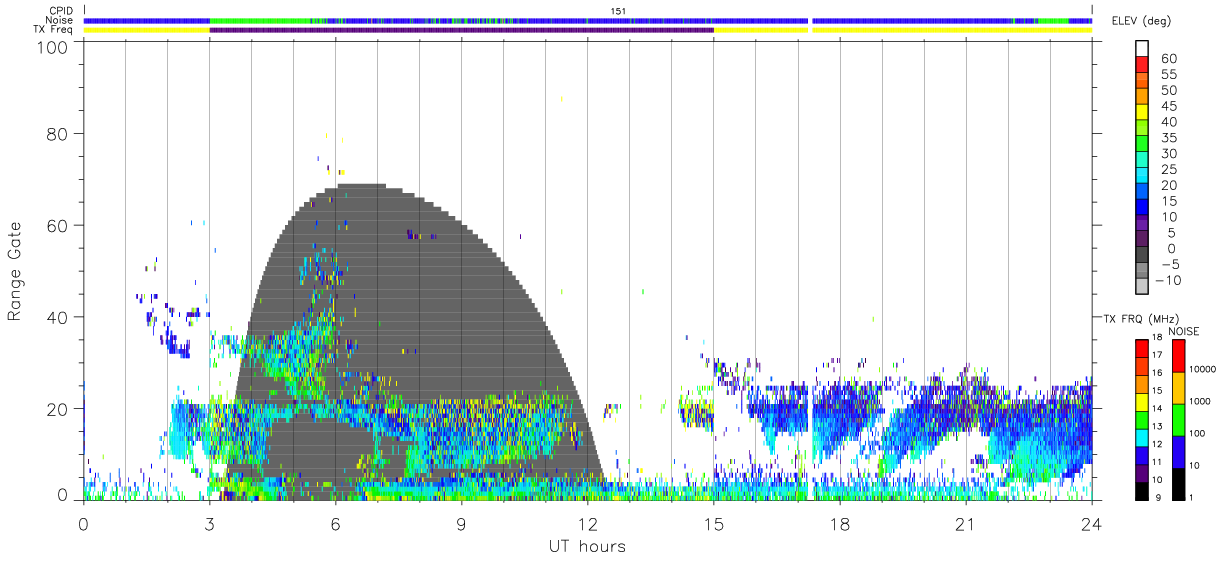Pick the red top segment of TX FRQ colorbar

1141,348
